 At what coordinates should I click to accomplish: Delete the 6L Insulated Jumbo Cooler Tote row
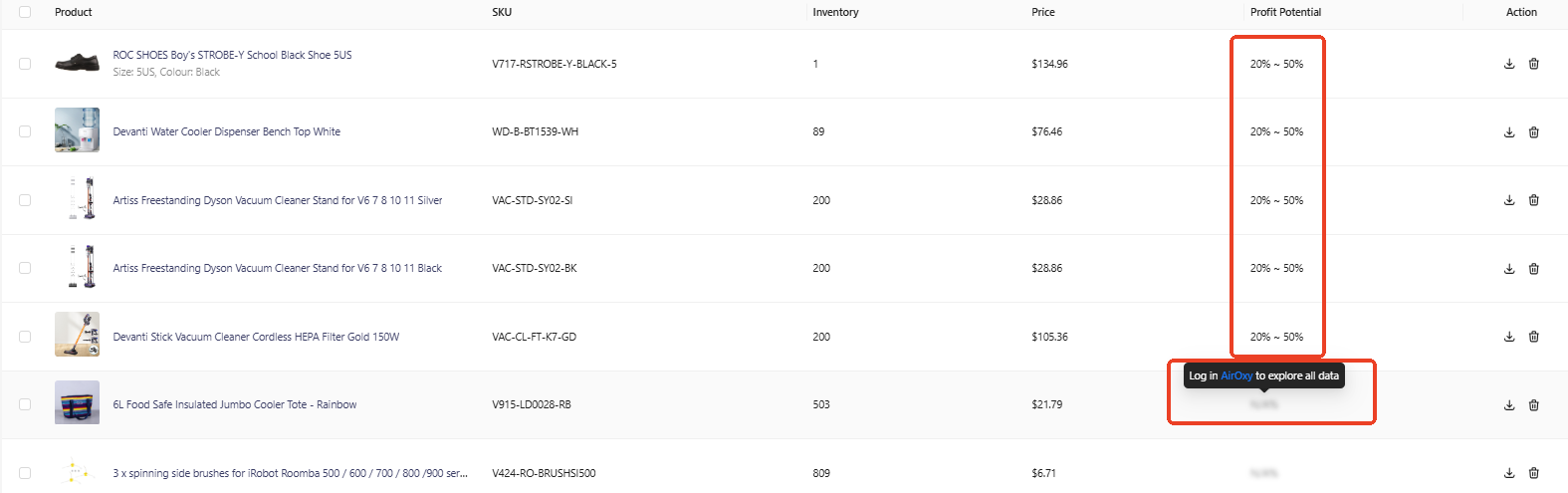pyautogui.click(x=1534, y=404)
